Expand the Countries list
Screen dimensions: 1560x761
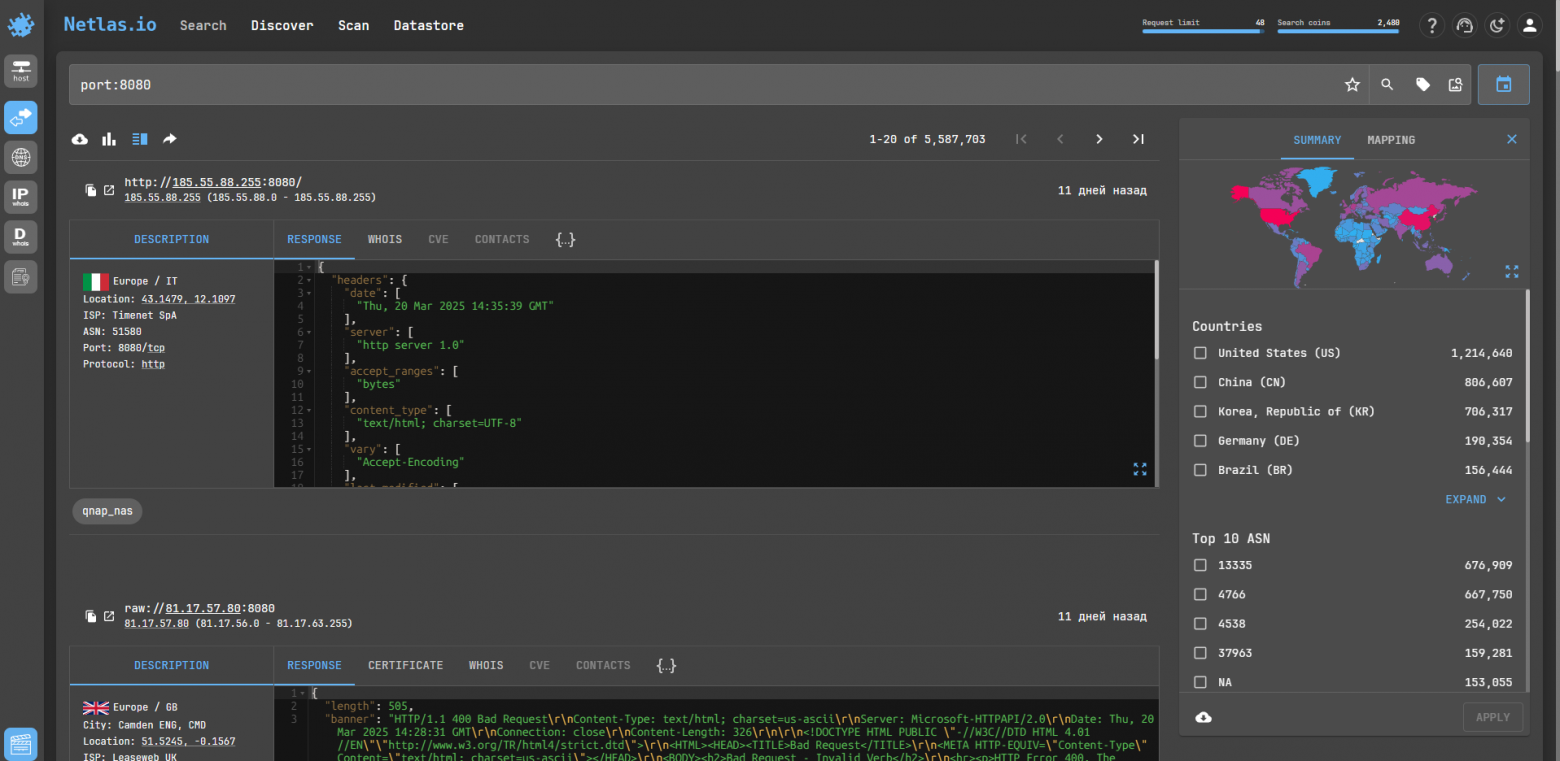[1475, 499]
